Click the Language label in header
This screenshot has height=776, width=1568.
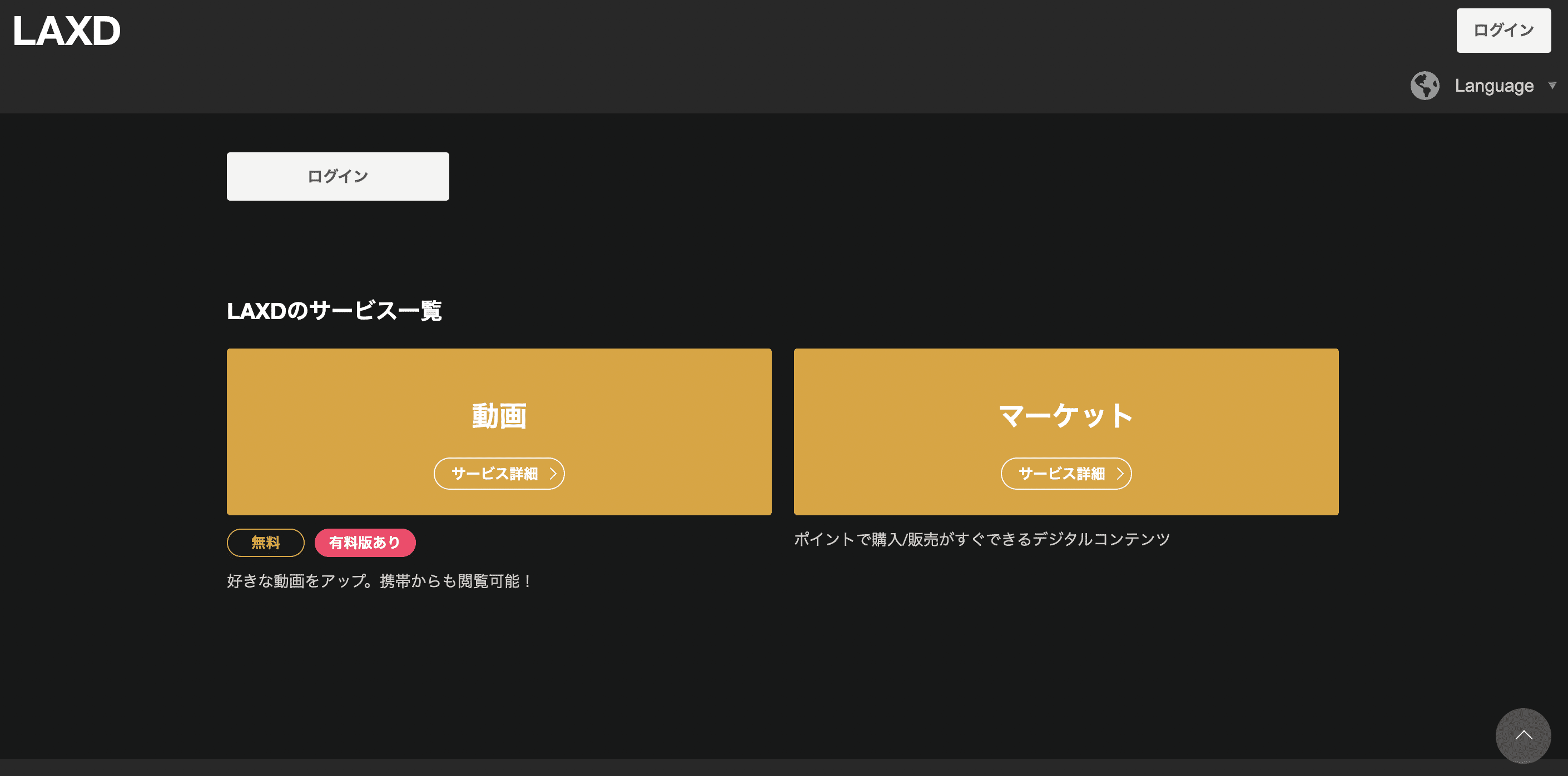click(x=1493, y=86)
